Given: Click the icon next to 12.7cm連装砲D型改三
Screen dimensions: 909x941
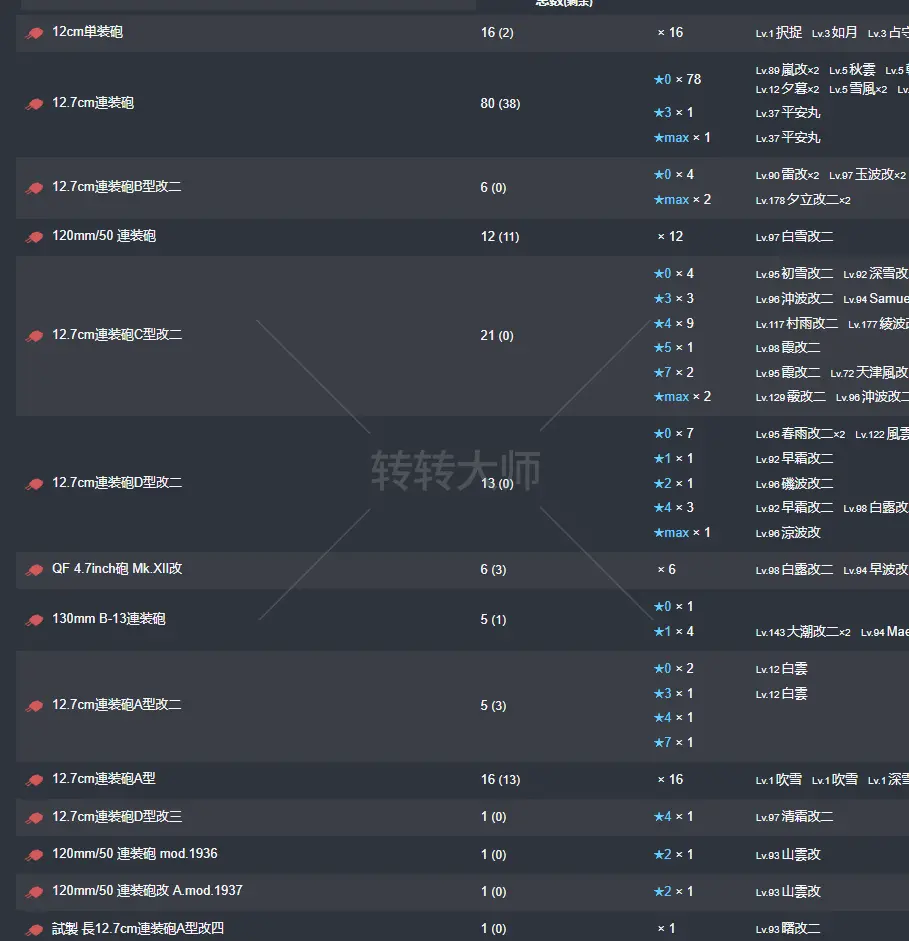Looking at the screenshot, I should (x=34, y=817).
